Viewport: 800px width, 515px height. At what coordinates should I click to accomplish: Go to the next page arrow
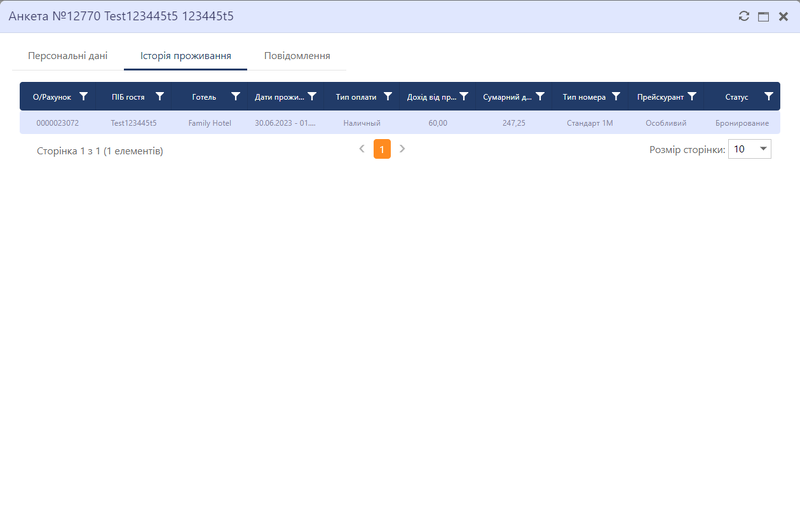[x=402, y=149]
